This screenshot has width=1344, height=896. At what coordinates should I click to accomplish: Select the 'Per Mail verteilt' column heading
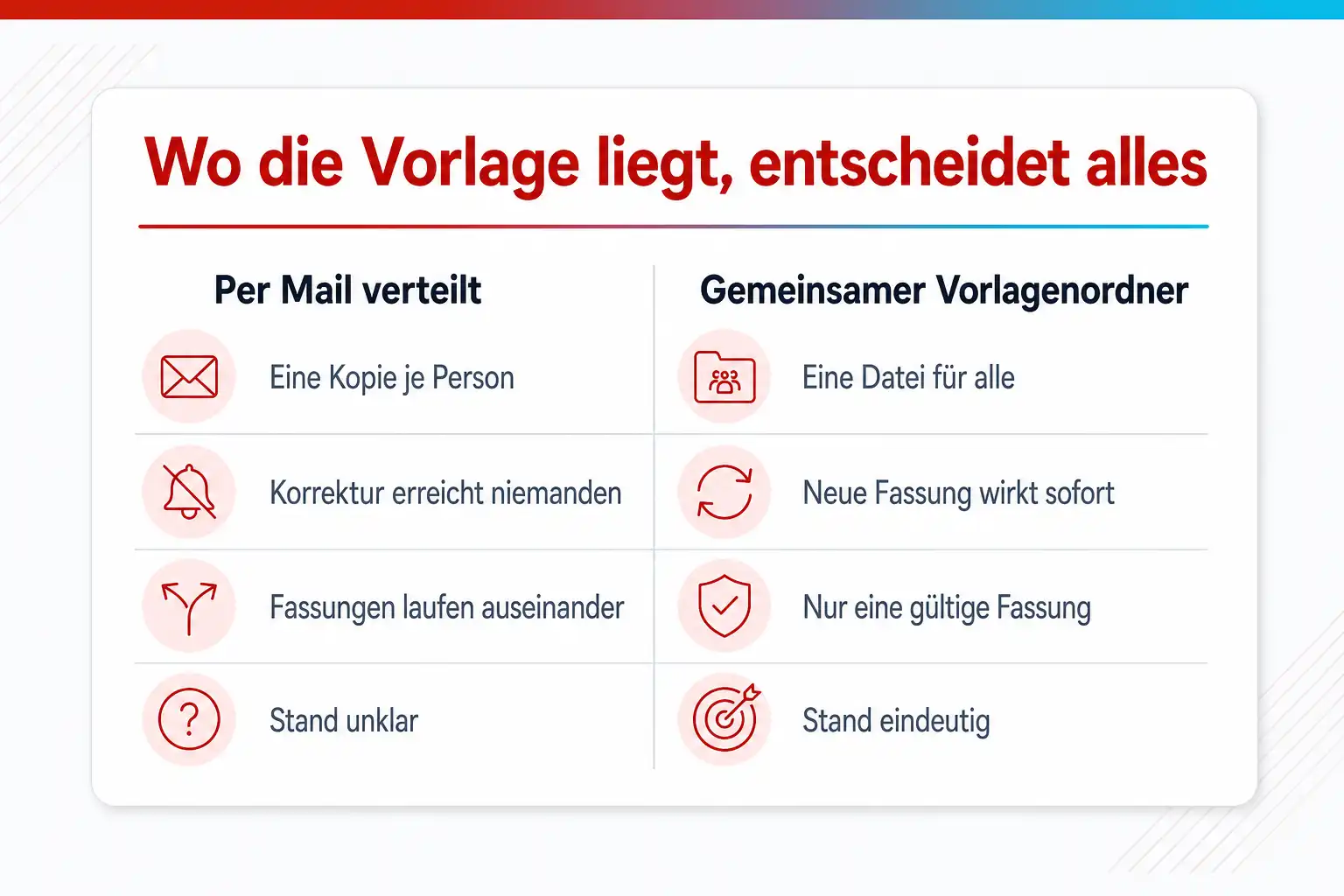[x=347, y=290]
